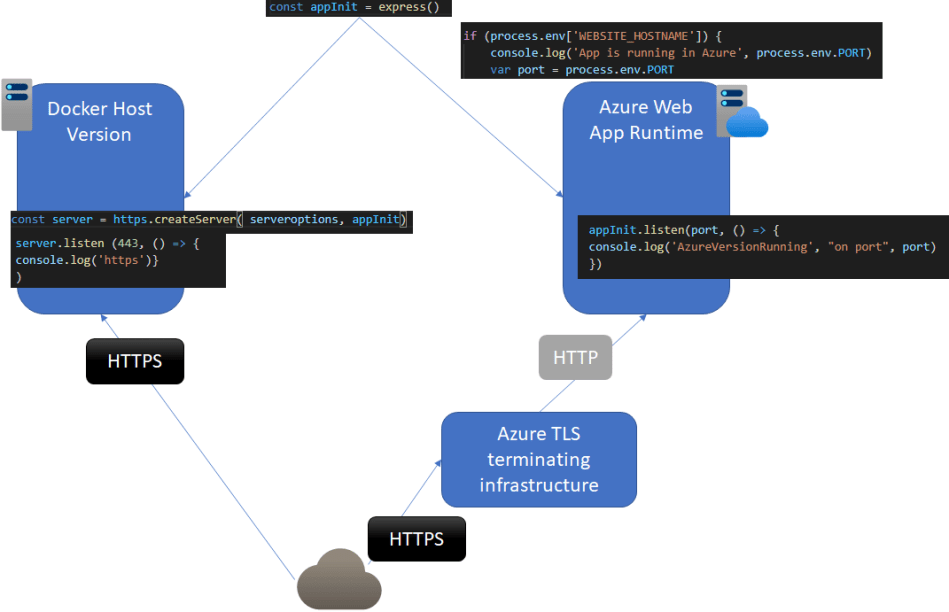Click the server icon beside Docker Host Version
The width and height of the screenshot is (949, 612).
(x=17, y=106)
